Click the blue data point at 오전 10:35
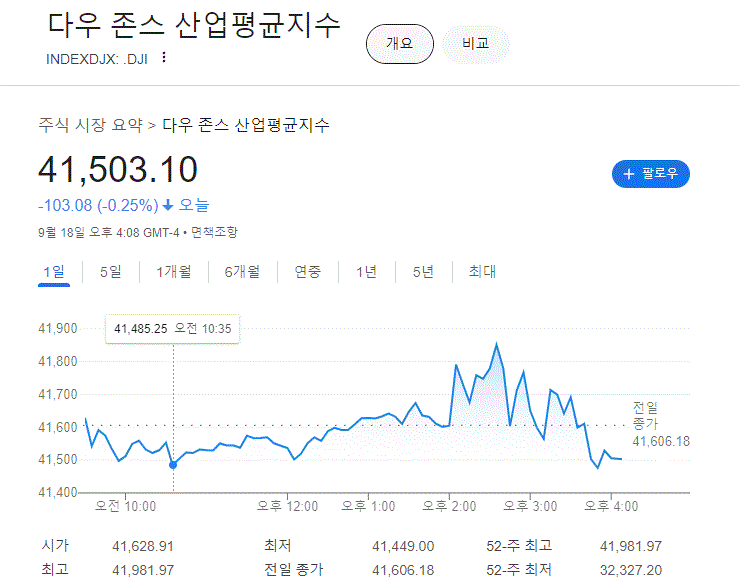 pyautogui.click(x=173, y=464)
